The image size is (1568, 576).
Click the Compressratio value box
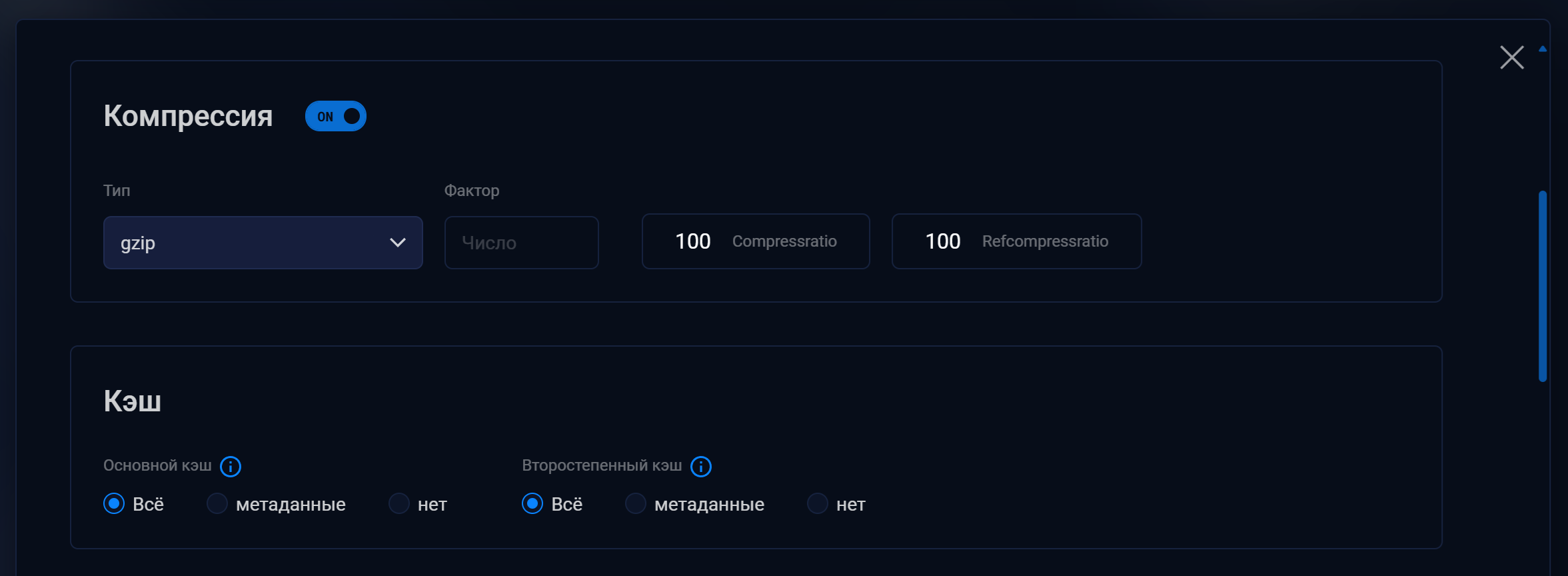[x=756, y=241]
